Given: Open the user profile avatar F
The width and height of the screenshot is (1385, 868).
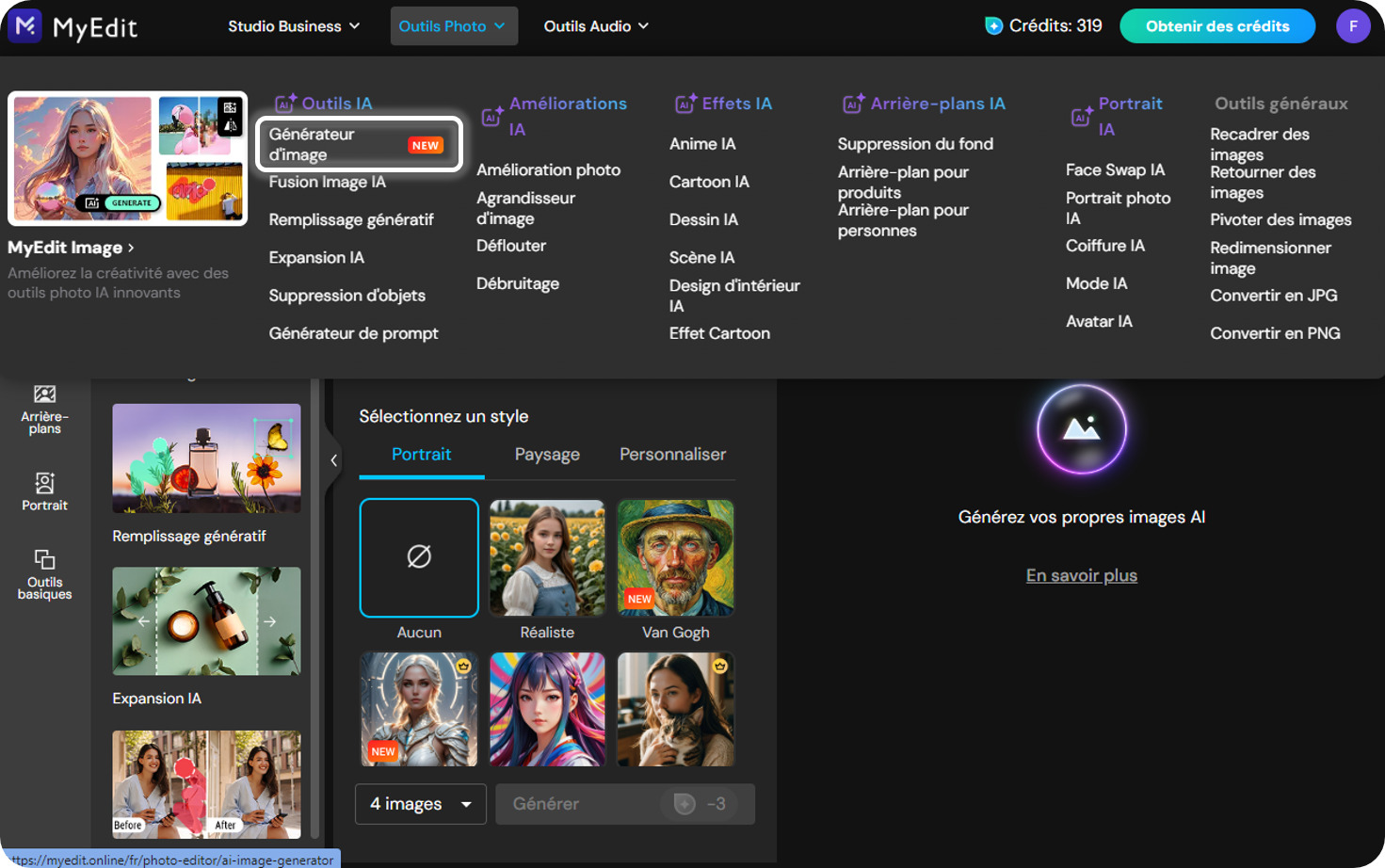Looking at the screenshot, I should [x=1353, y=26].
